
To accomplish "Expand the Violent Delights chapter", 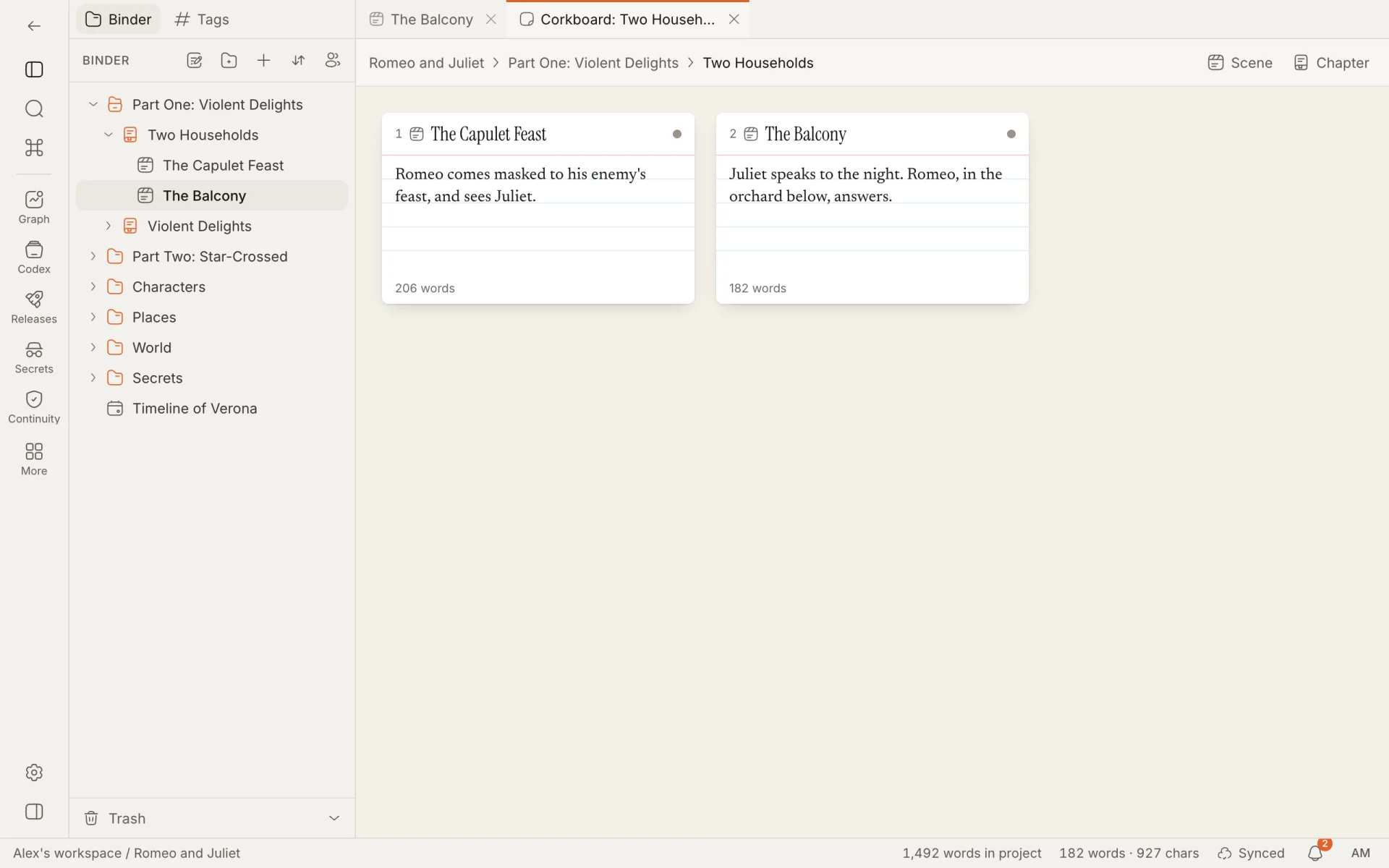I will 109,226.
